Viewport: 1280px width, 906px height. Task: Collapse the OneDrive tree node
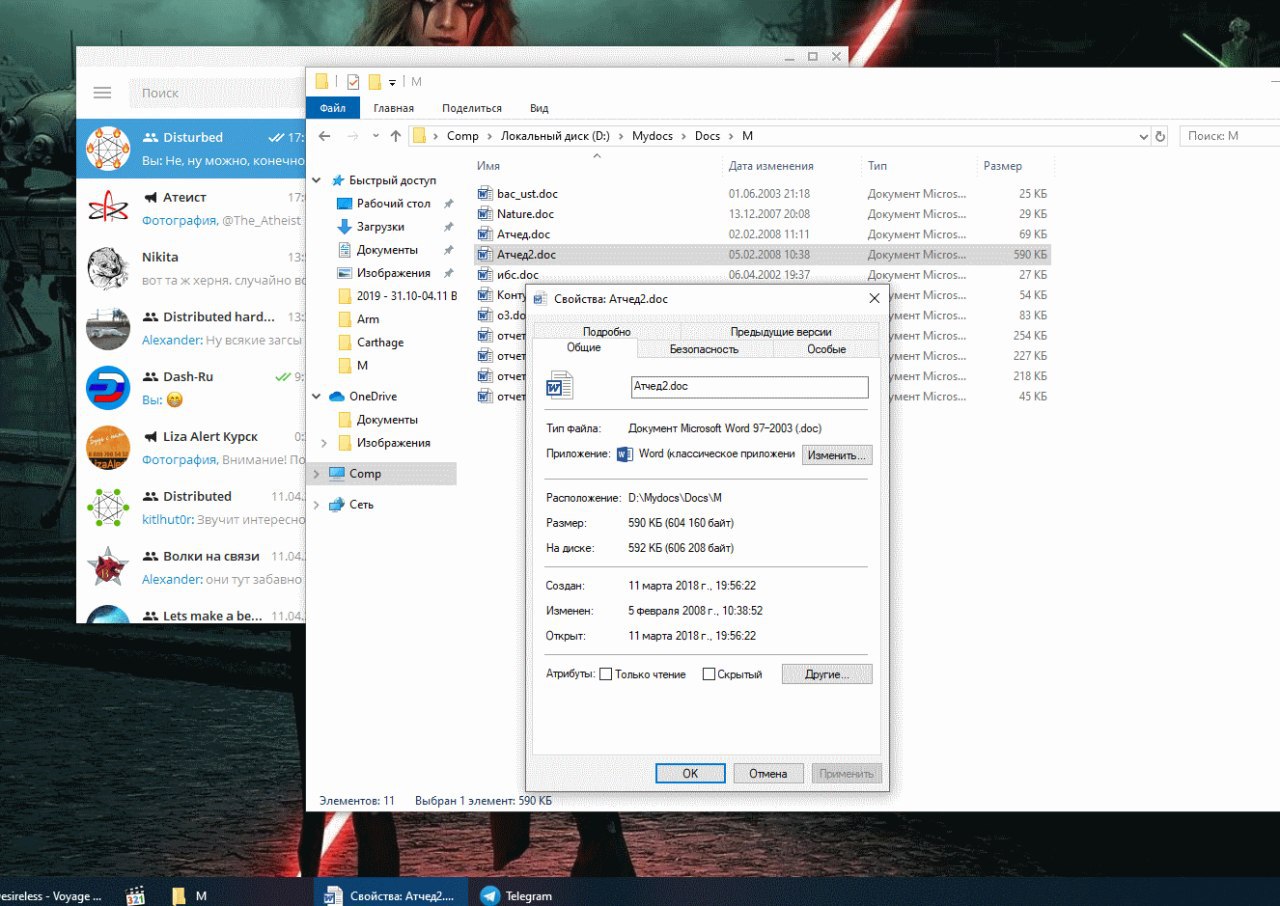317,397
